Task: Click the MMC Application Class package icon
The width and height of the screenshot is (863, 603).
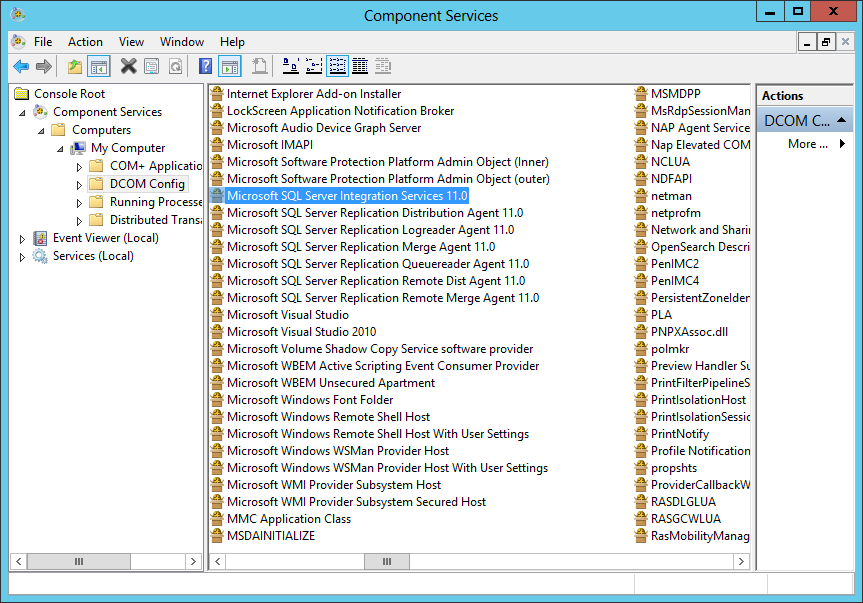Action: pyautogui.click(x=217, y=519)
